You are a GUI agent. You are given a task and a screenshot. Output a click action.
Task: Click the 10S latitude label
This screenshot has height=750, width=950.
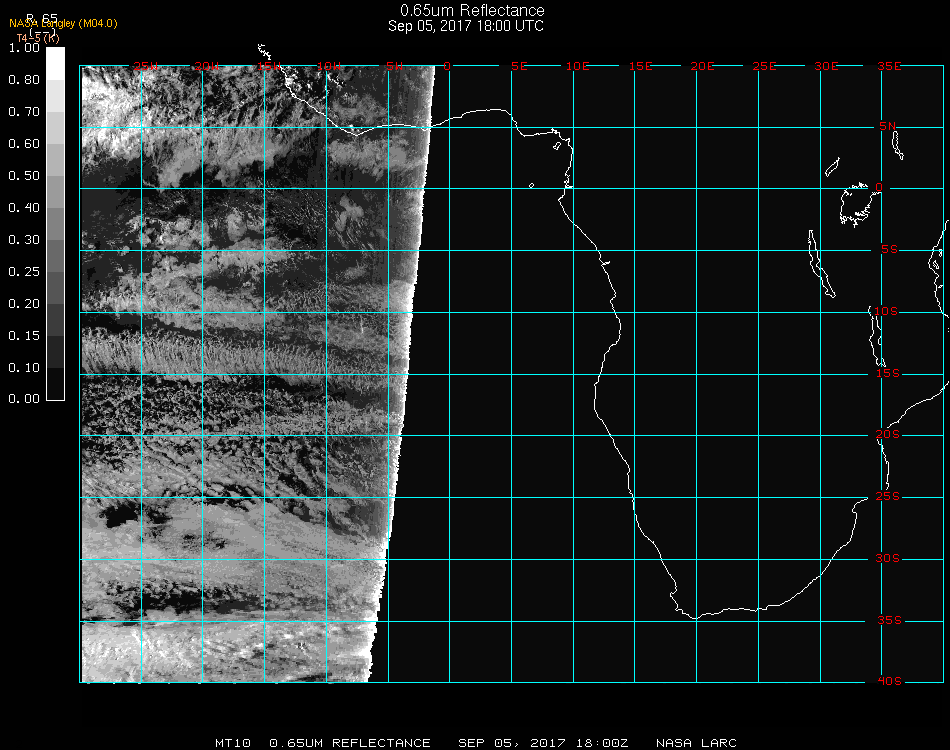[886, 311]
